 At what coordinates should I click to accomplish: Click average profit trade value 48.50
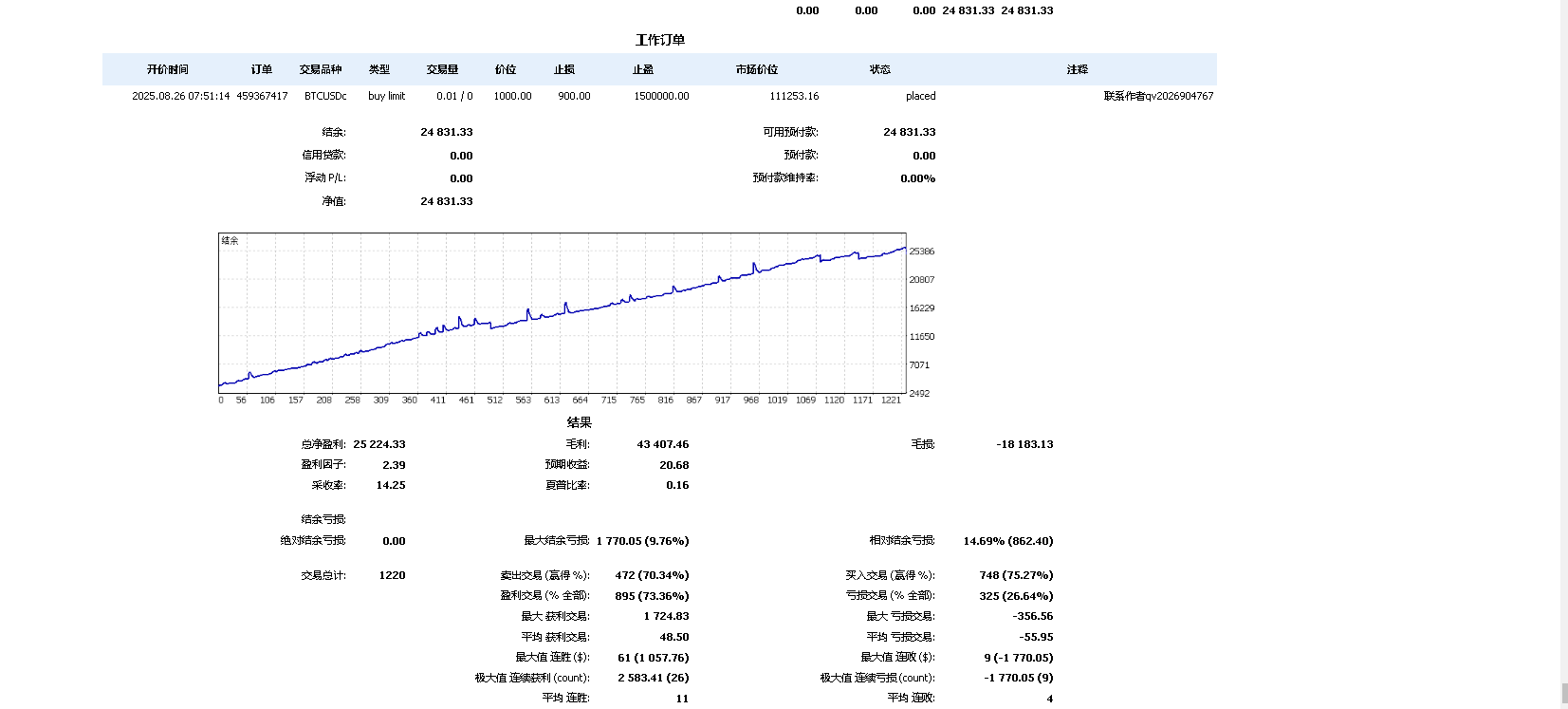click(x=674, y=637)
